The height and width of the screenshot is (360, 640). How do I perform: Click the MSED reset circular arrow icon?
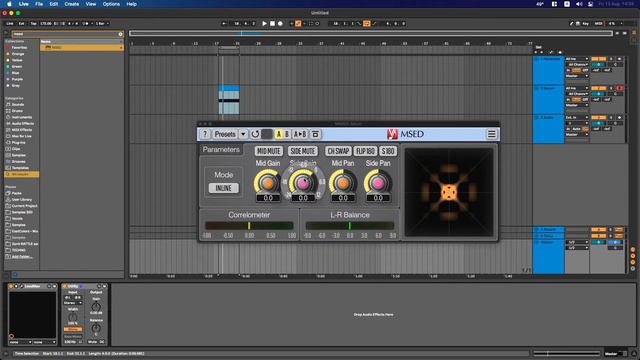[x=255, y=134]
